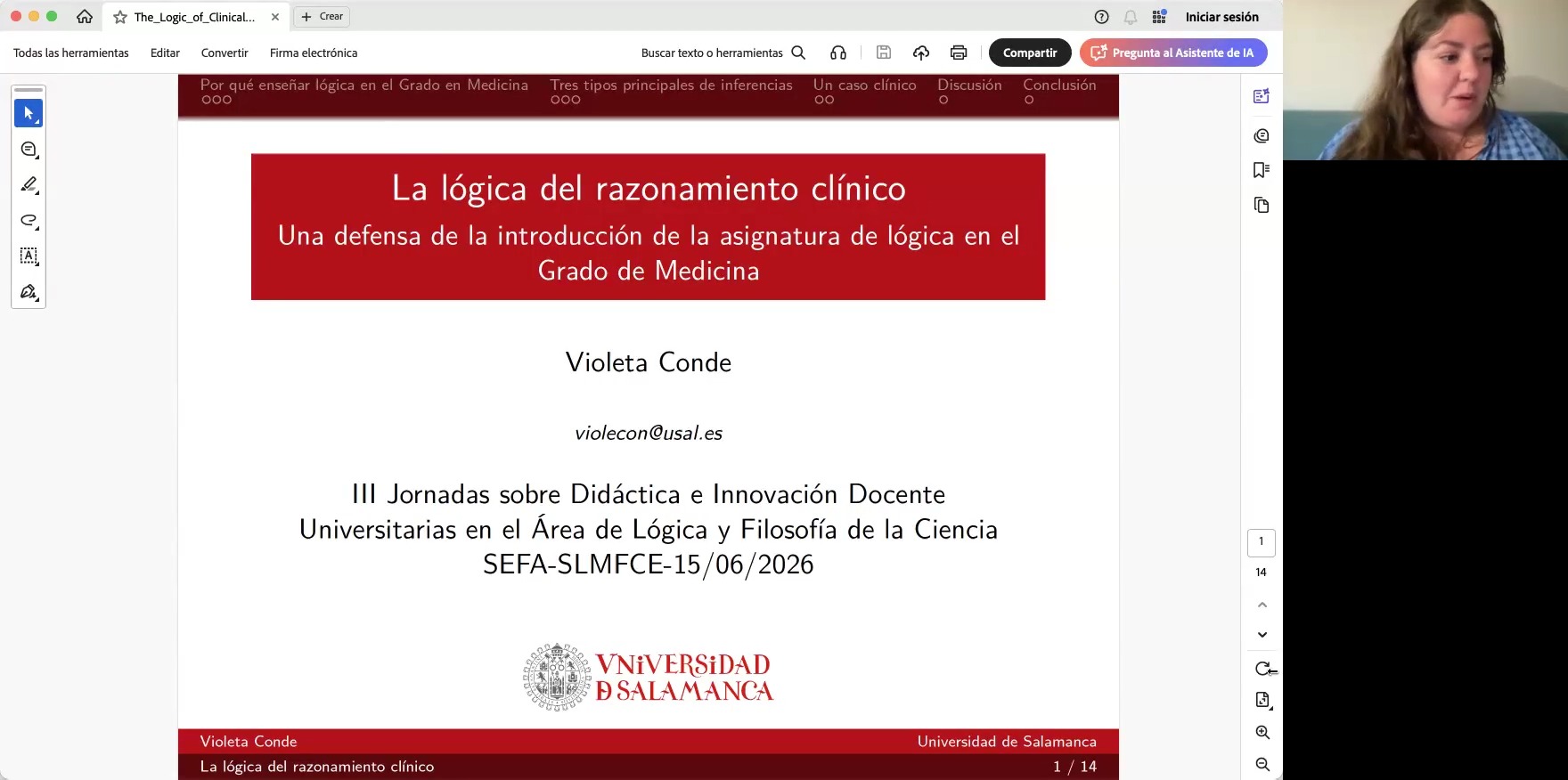
Task: Go to previous page chevron
Action: (x=1262, y=605)
